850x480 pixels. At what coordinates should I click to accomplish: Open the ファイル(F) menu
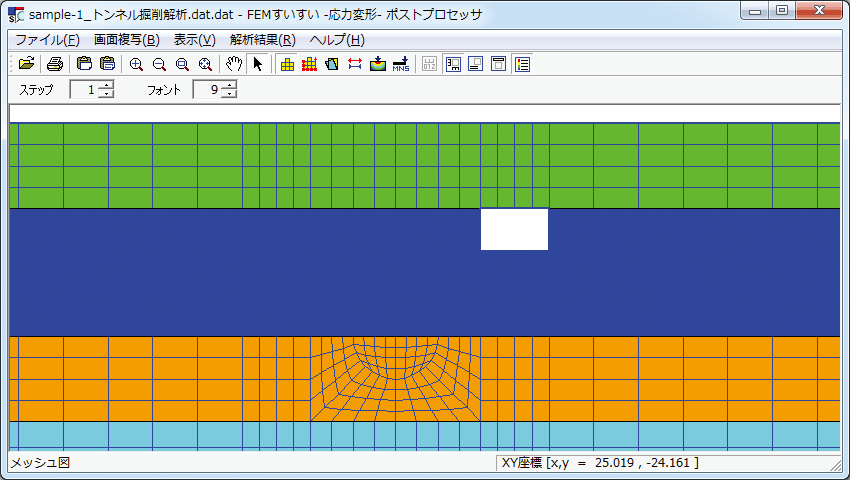pos(47,40)
